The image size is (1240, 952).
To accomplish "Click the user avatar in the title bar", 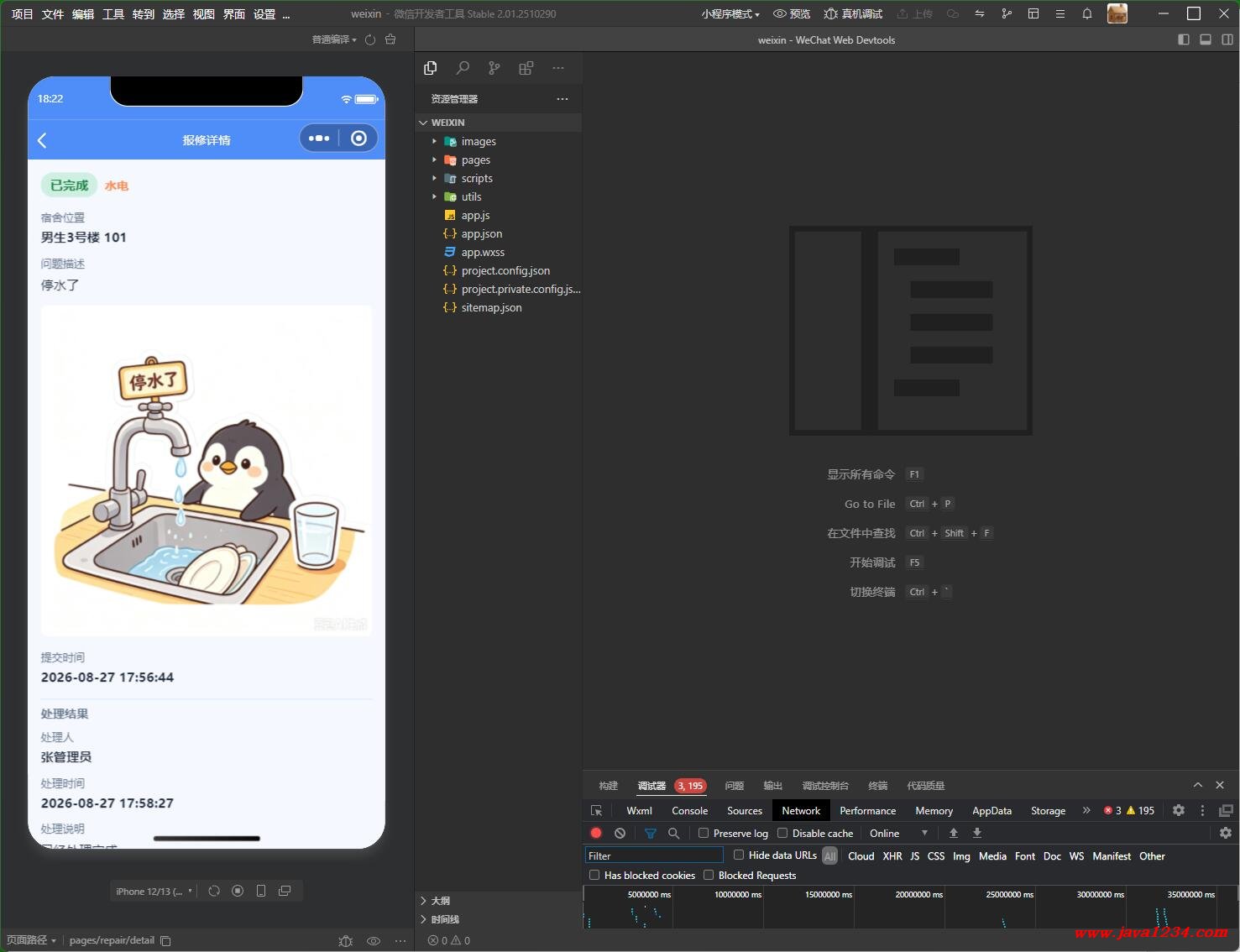I will click(x=1117, y=13).
